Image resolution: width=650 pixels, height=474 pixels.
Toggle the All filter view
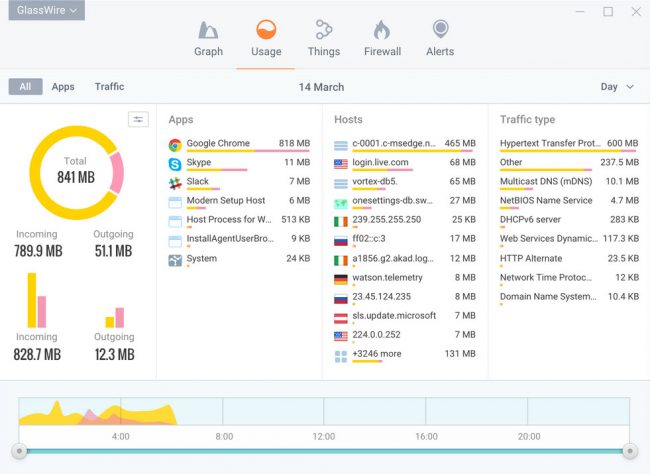pos(25,87)
